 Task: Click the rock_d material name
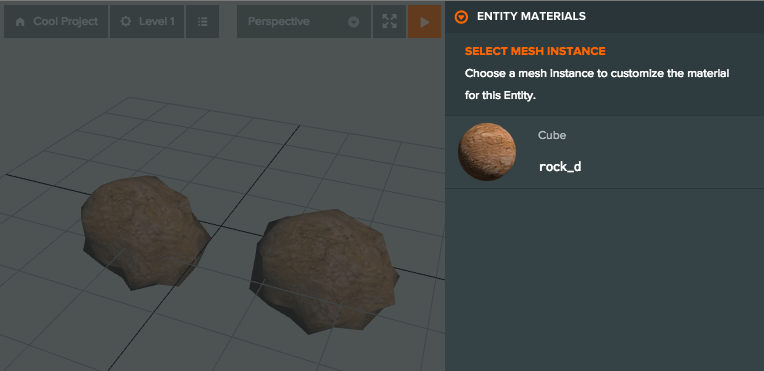point(560,167)
